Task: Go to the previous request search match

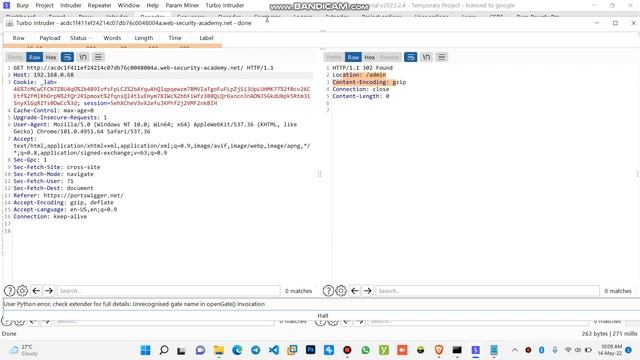Action: 36,291
